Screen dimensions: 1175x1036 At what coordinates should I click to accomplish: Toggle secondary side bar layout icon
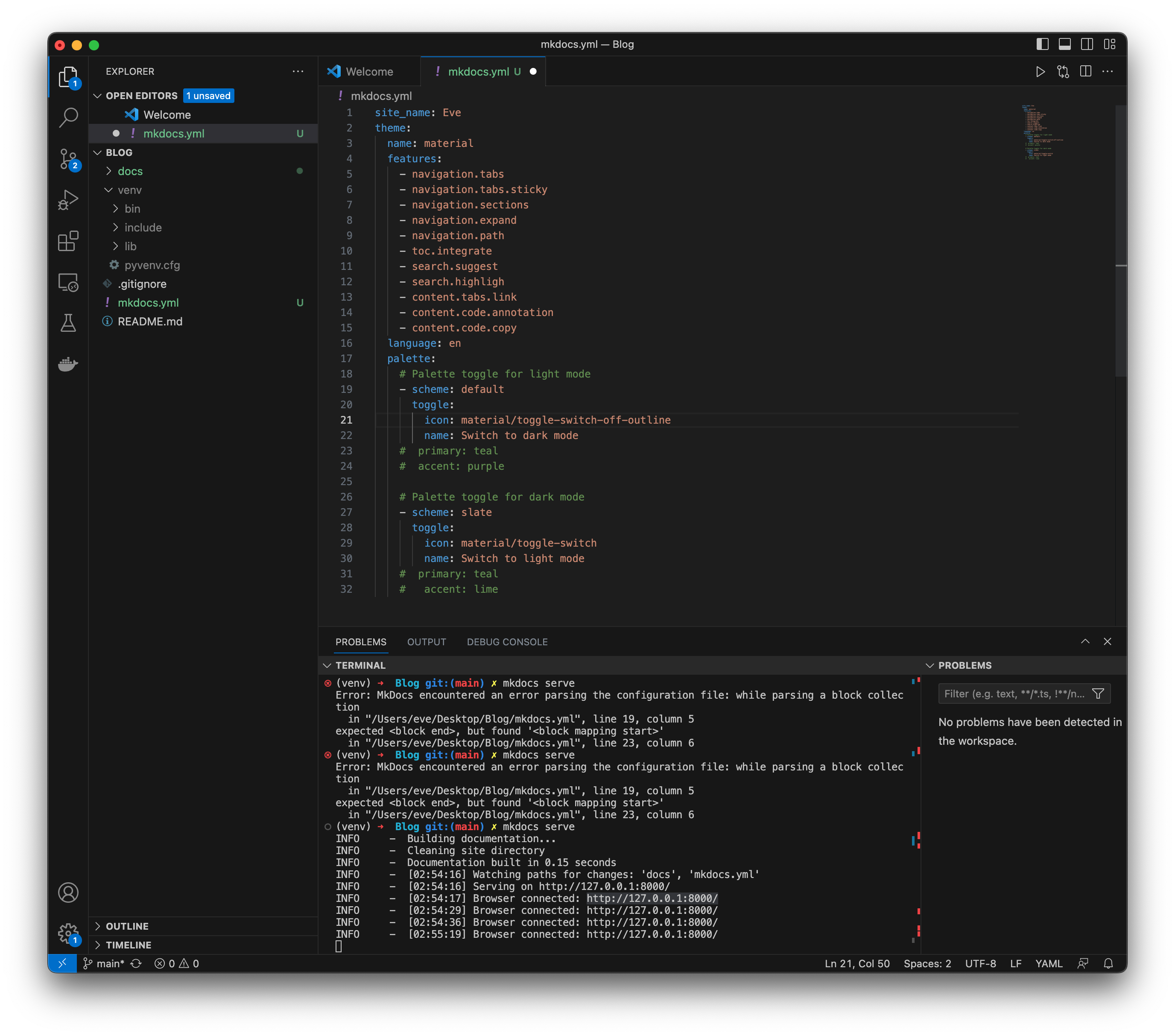(1087, 44)
